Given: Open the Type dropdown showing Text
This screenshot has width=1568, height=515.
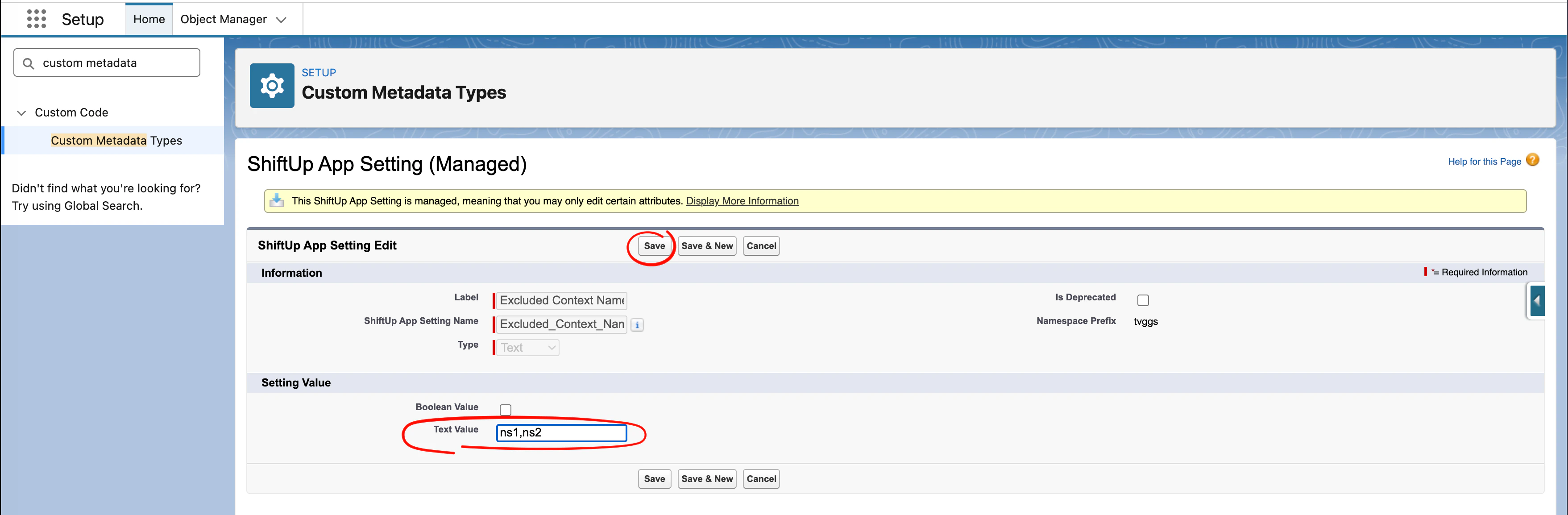Looking at the screenshot, I should point(527,348).
